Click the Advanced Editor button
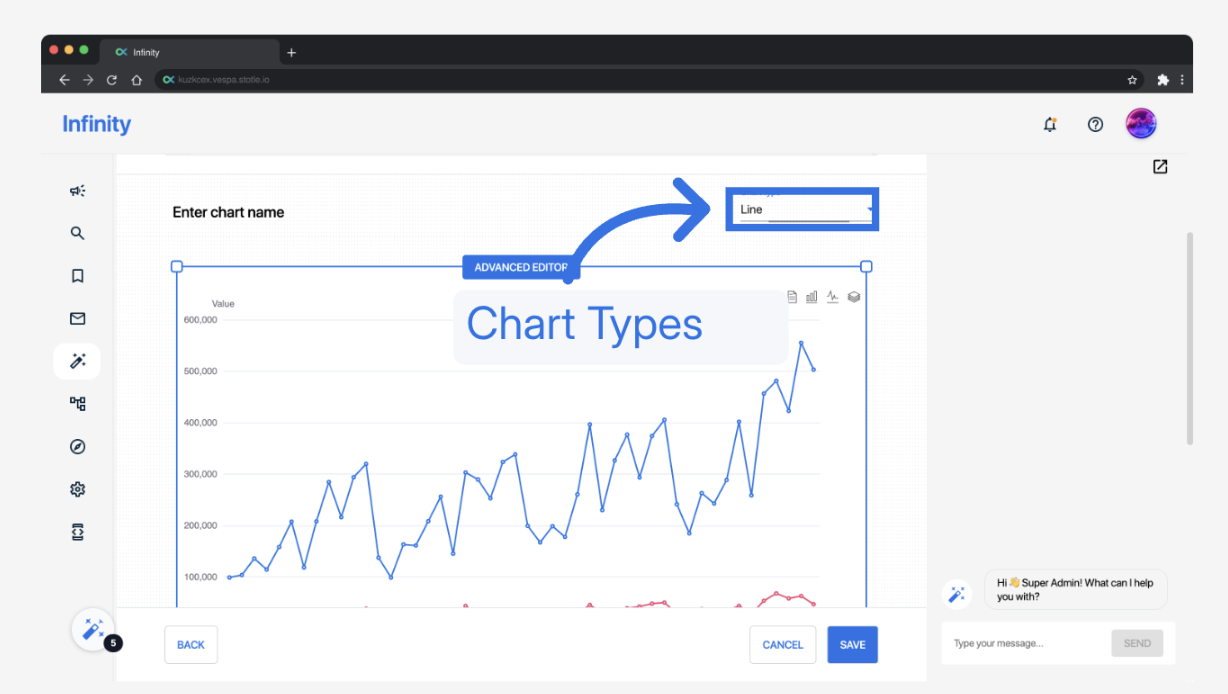The image size is (1228, 694). [x=520, y=267]
